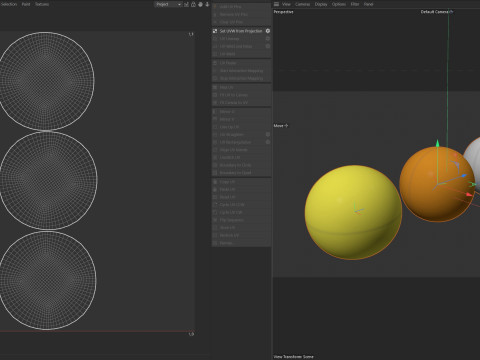Select the Align UV Islands command

(241, 150)
